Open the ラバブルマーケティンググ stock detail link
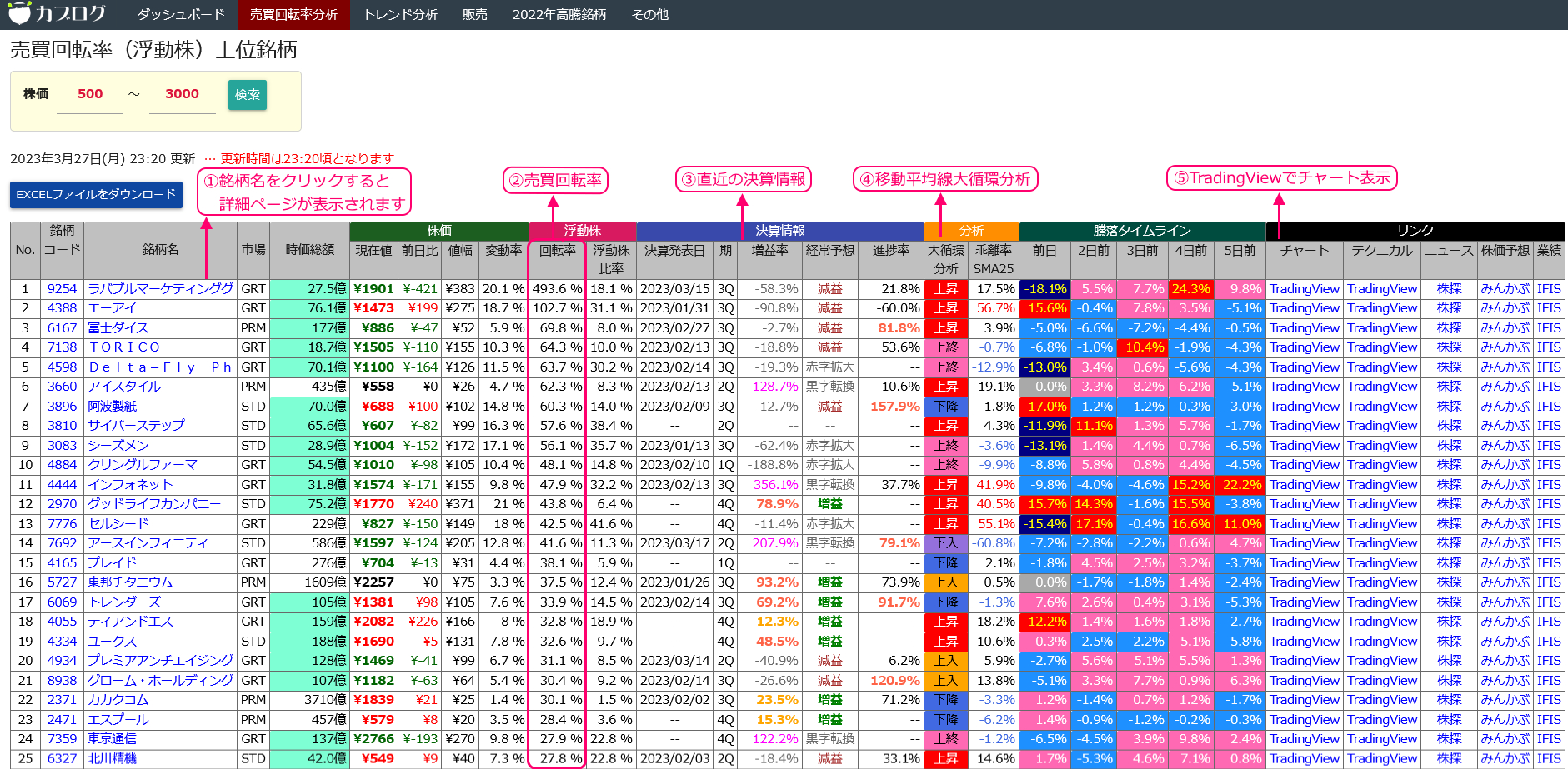The image size is (1568, 769). point(160,289)
